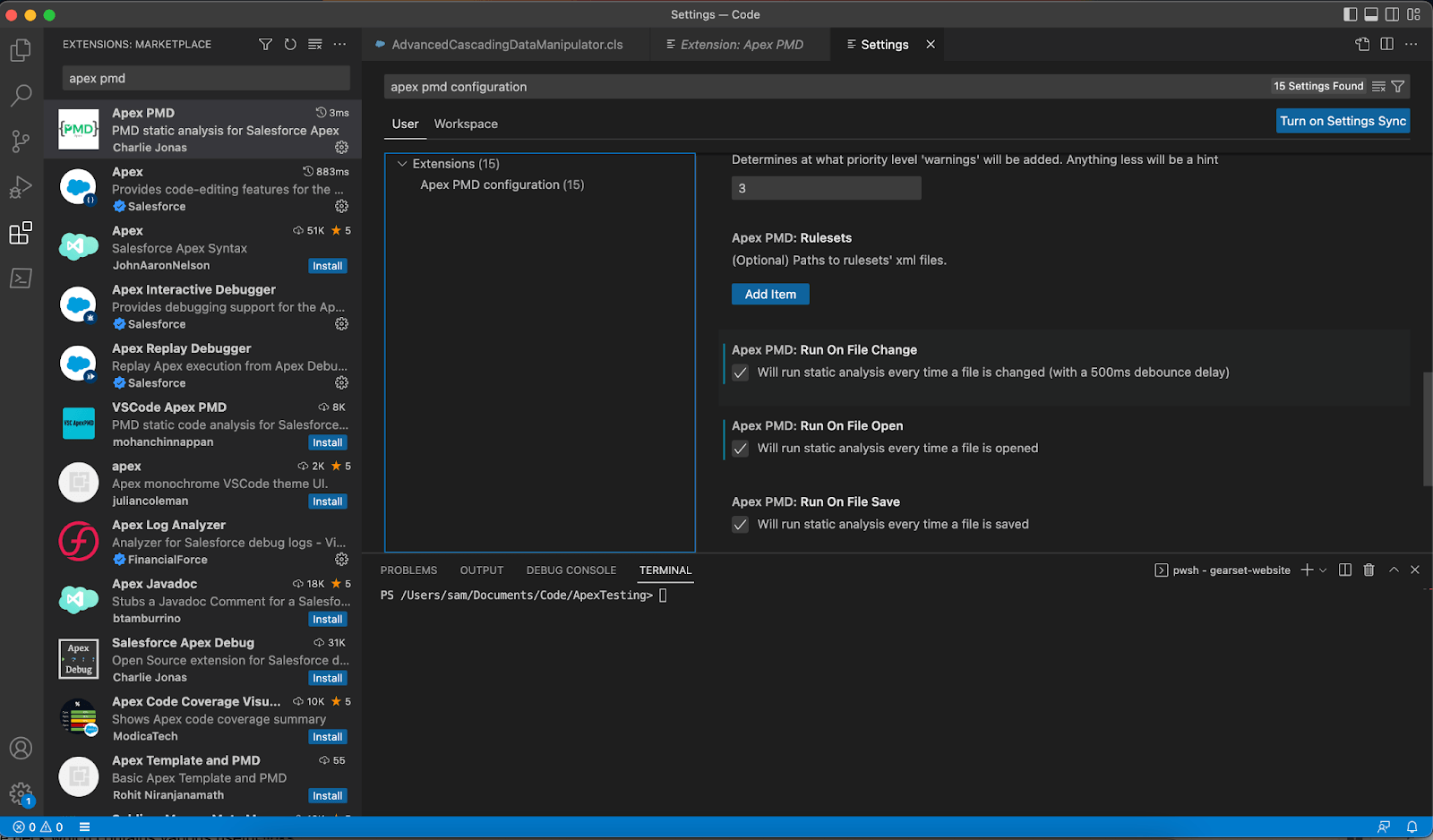1433x840 pixels.
Task: Collapse the Extensions (15) tree section
Action: click(402, 164)
